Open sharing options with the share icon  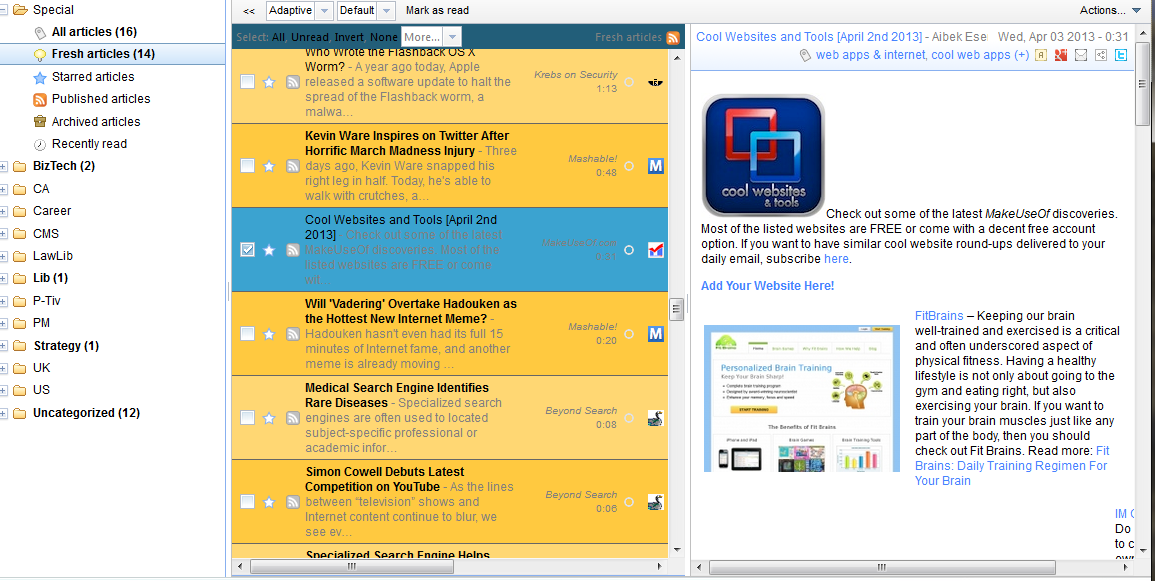click(1101, 55)
